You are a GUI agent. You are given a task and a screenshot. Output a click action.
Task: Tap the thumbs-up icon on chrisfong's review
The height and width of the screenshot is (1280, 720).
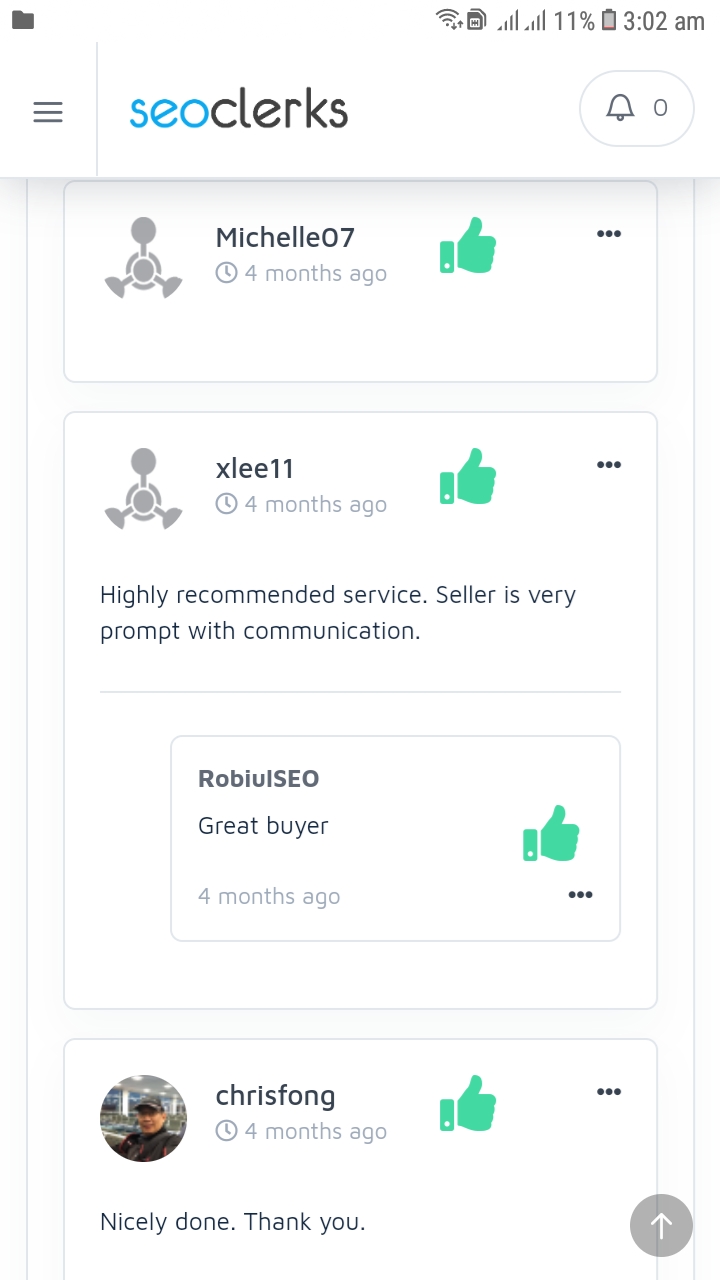coord(468,1104)
